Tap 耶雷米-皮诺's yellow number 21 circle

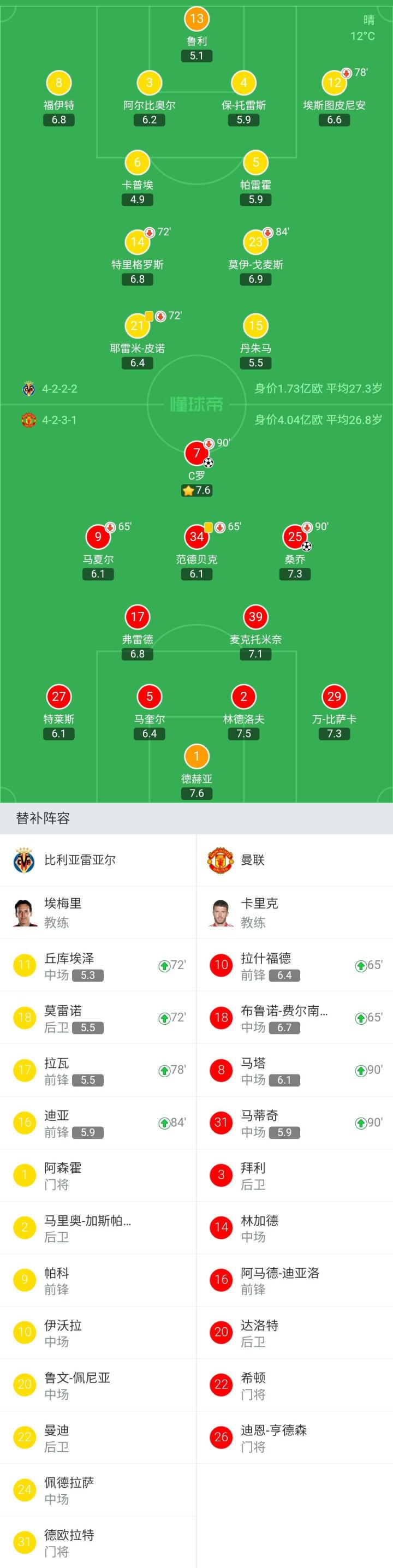(137, 325)
